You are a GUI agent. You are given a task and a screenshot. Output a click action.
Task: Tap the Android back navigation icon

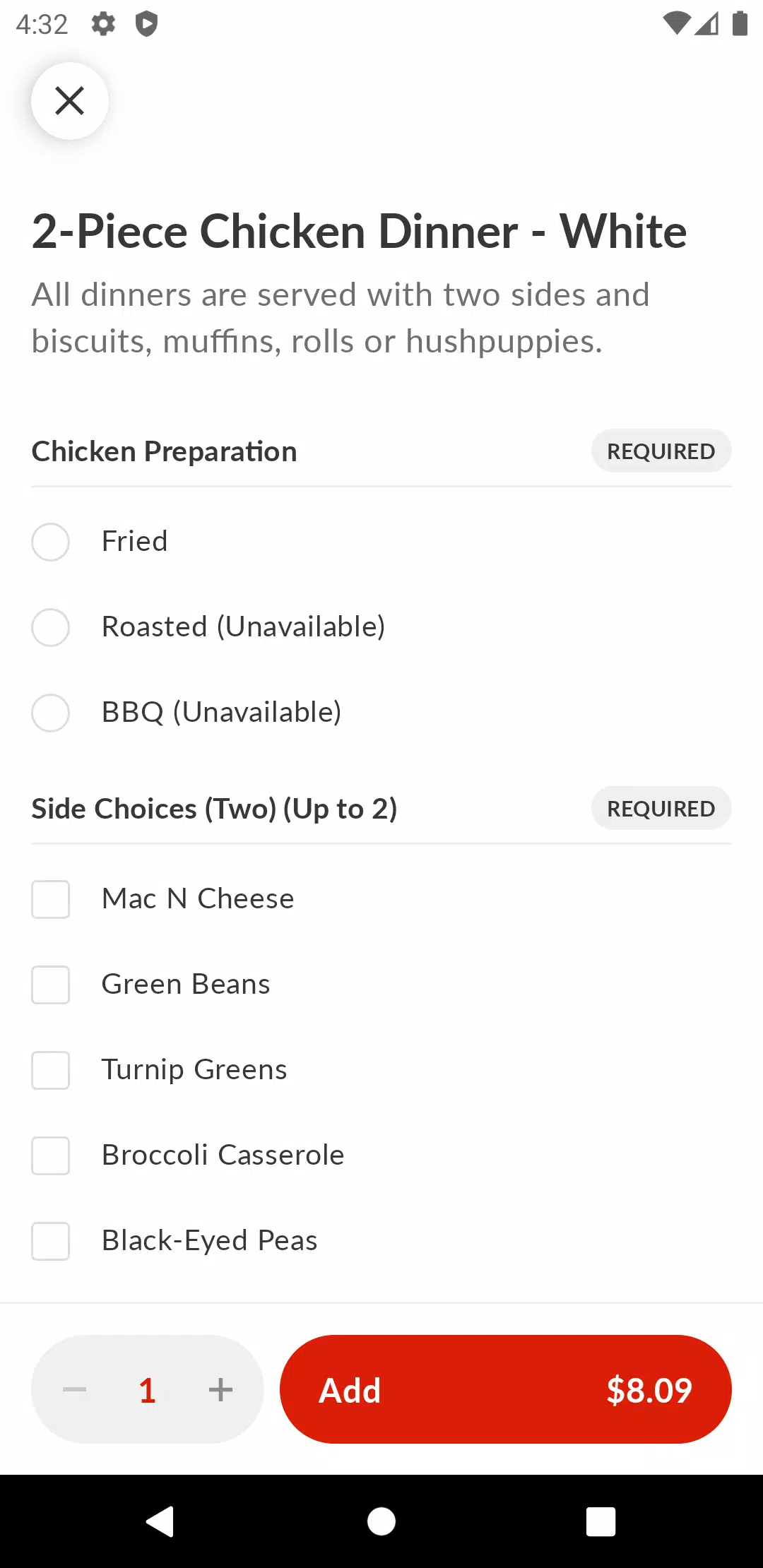[160, 1521]
